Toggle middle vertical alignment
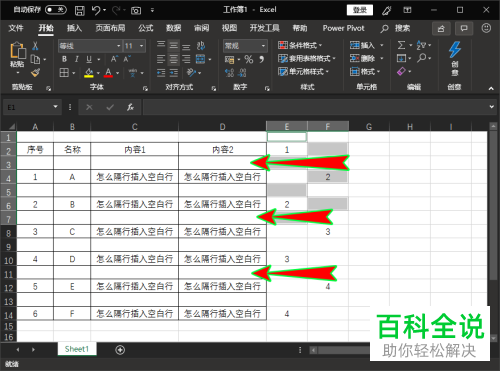Image resolution: width=500 pixels, height=371 pixels. point(173,45)
